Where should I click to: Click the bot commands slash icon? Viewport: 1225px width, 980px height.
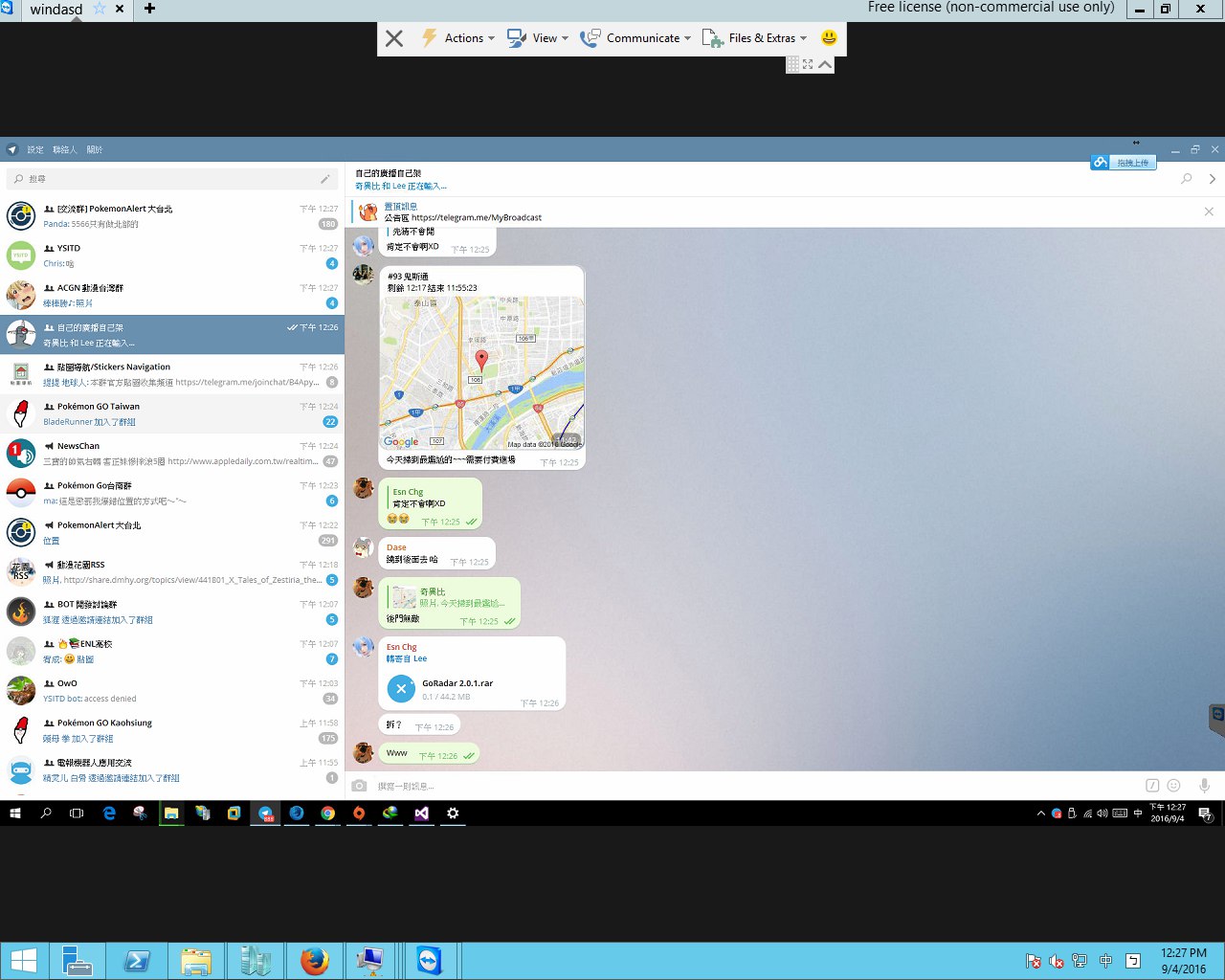pyautogui.click(x=1152, y=786)
